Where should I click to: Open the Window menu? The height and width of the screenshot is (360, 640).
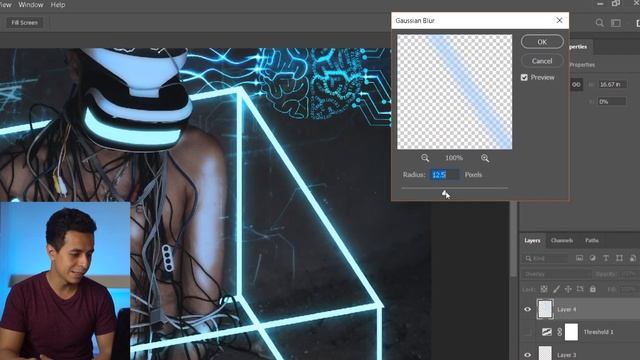[31, 5]
